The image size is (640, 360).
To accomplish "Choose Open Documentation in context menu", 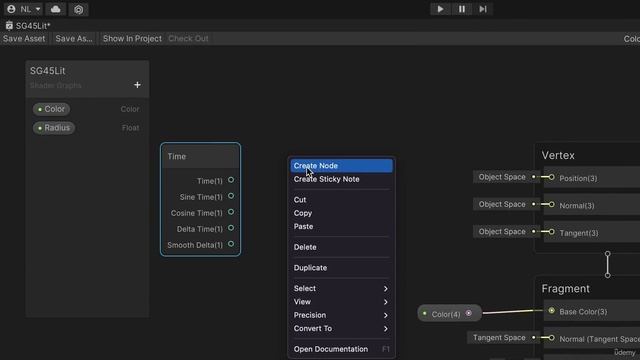I will [341, 349].
